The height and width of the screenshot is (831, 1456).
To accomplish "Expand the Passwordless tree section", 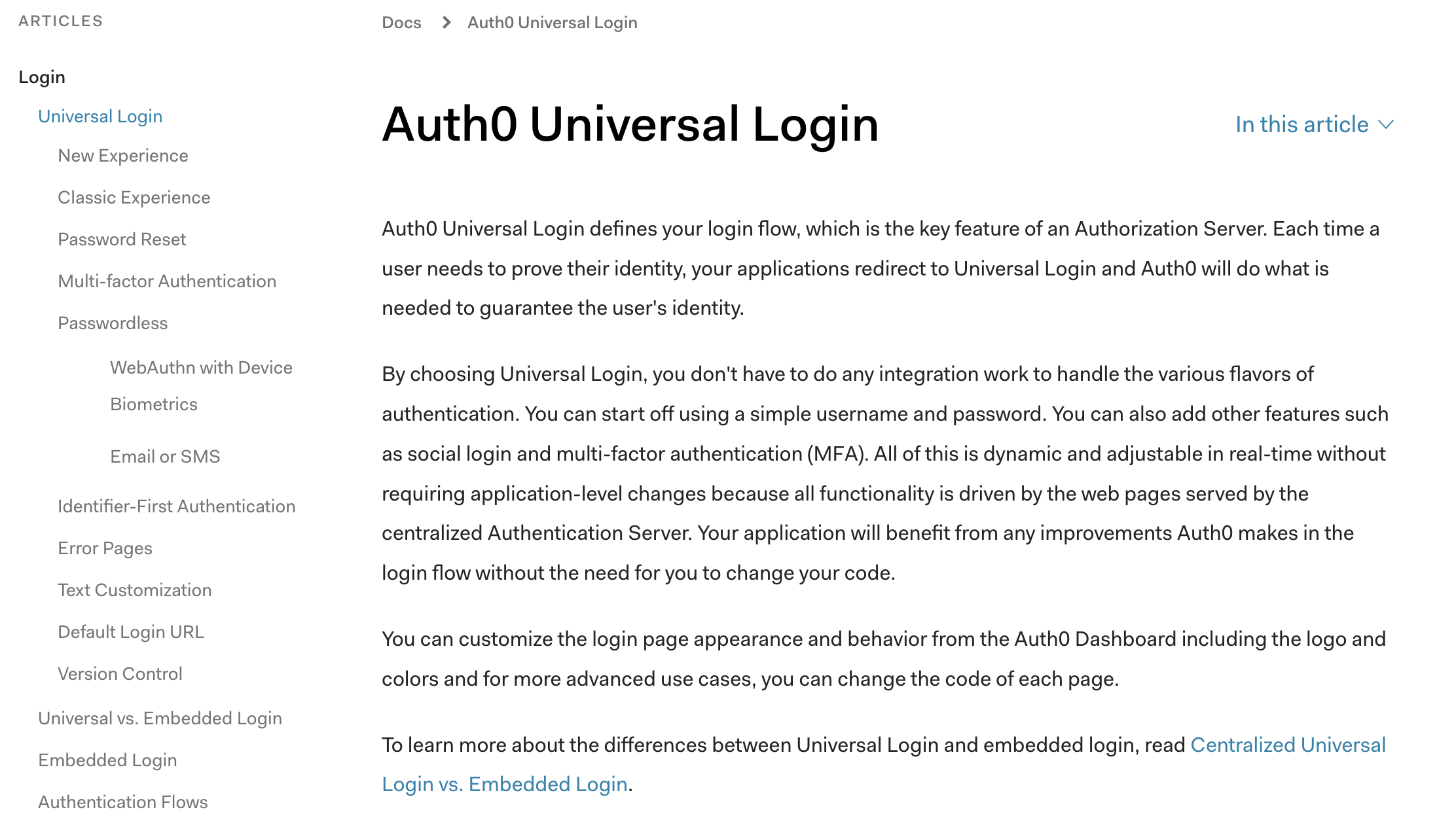I will click(x=113, y=323).
